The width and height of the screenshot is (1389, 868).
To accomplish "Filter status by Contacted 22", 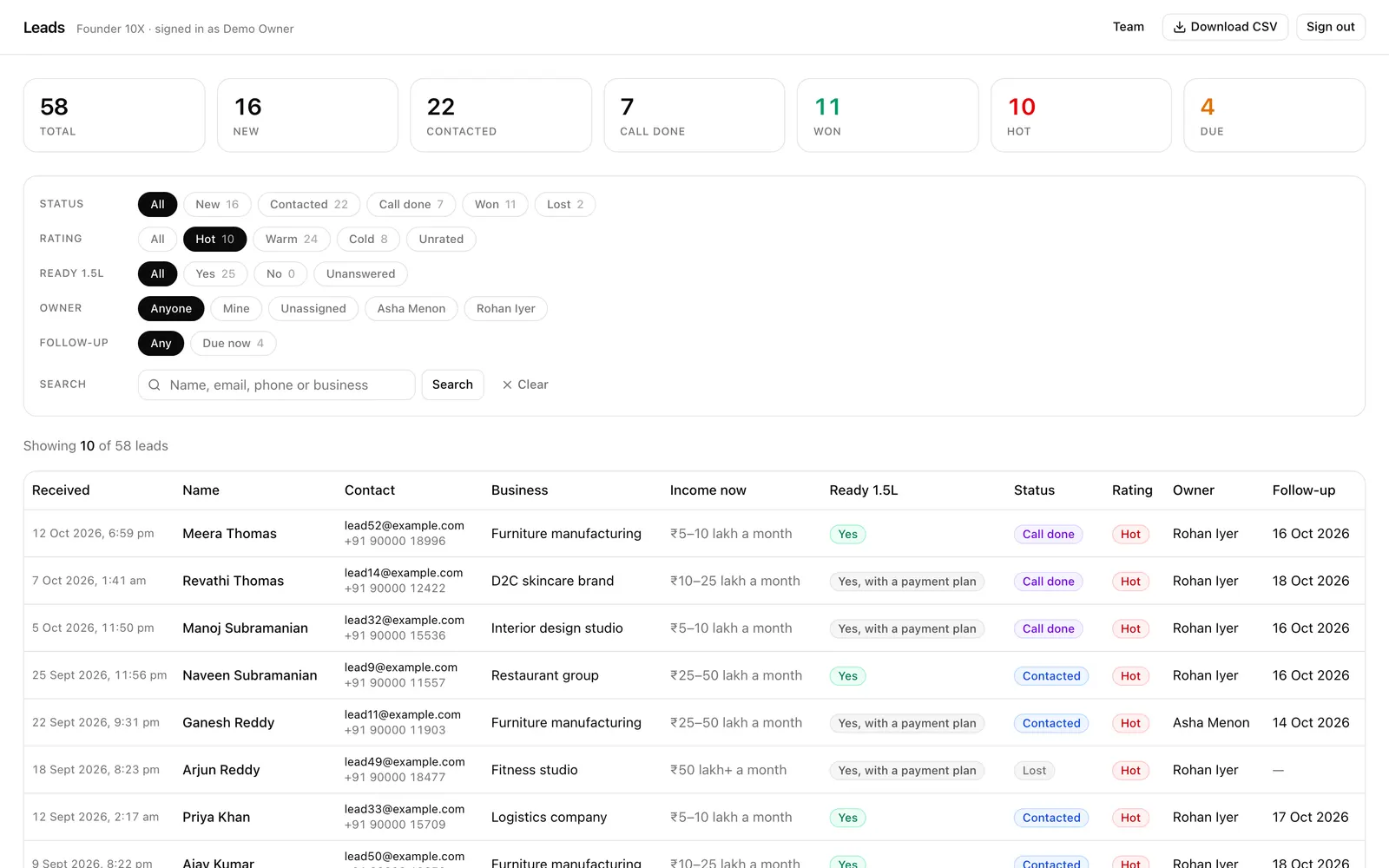I will (308, 204).
